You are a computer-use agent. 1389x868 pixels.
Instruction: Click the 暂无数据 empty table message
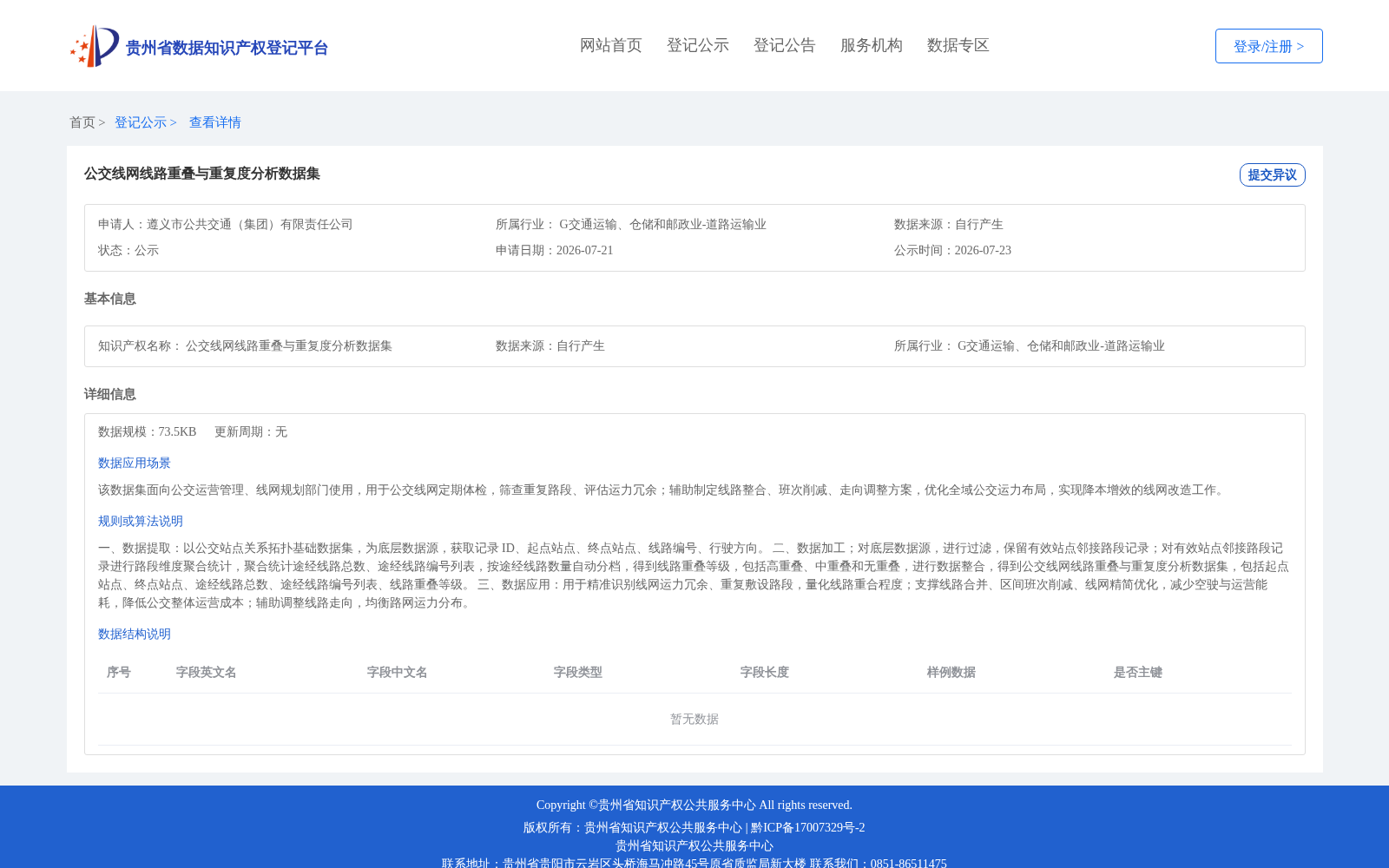(694, 719)
